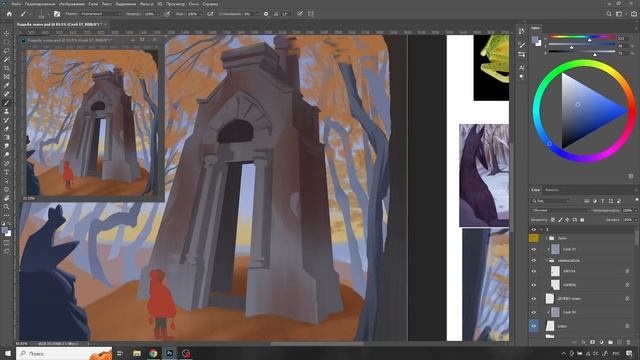Click the taskbar Поиск search box
The height and width of the screenshot is (360, 640).
64,353
